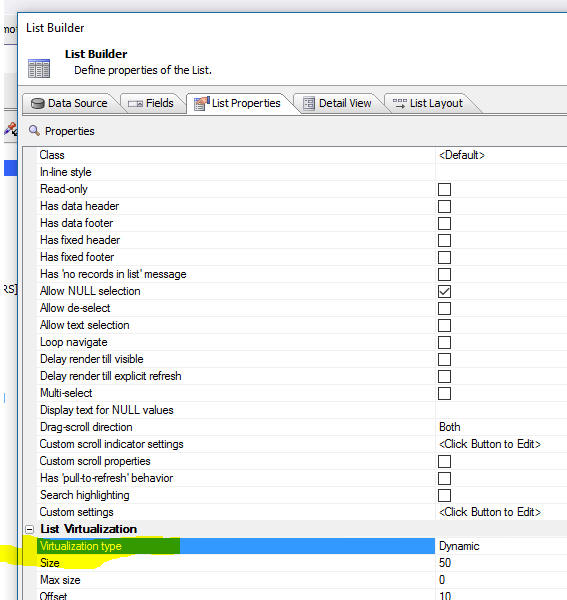Viewport: 567px width, 600px height.
Task: Click the List Properties tab icon
Action: [x=202, y=103]
